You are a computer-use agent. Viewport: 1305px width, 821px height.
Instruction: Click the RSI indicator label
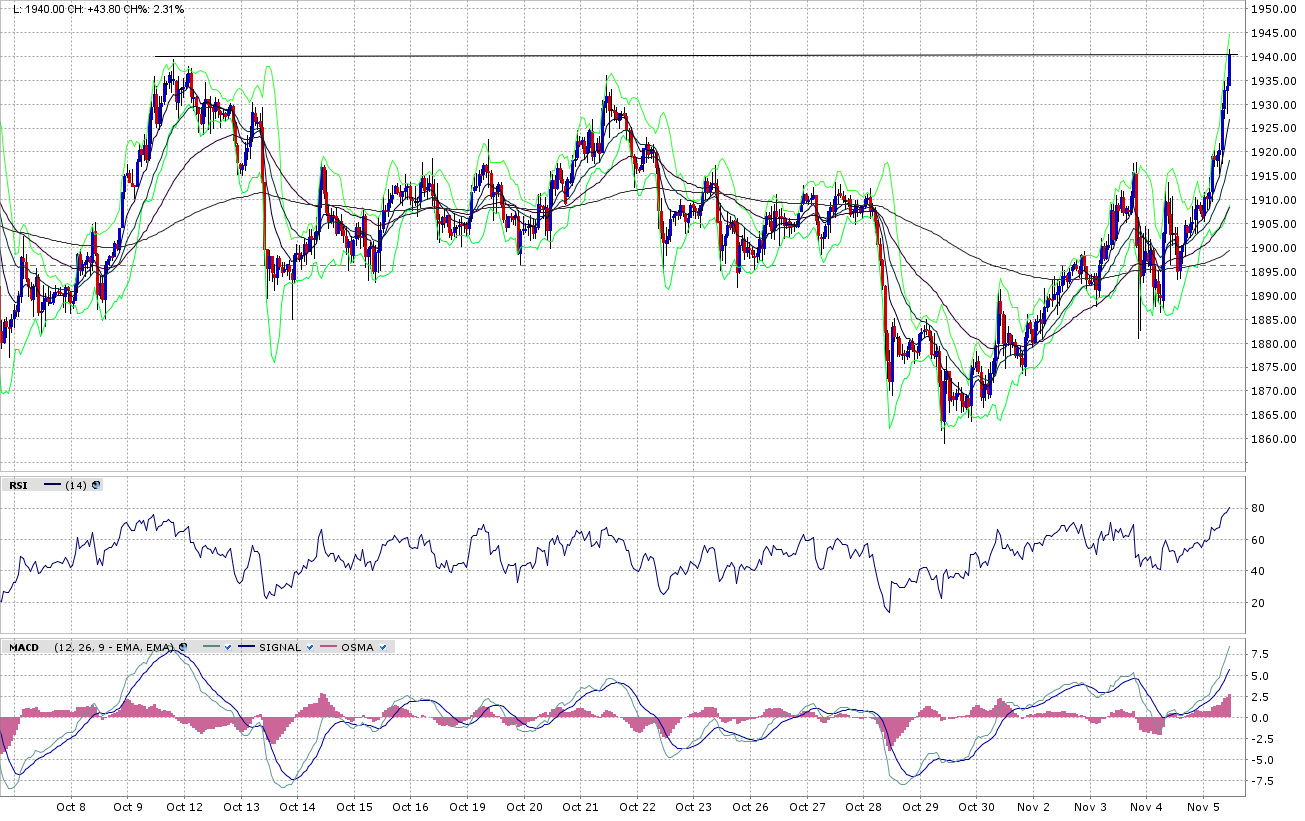(x=19, y=485)
